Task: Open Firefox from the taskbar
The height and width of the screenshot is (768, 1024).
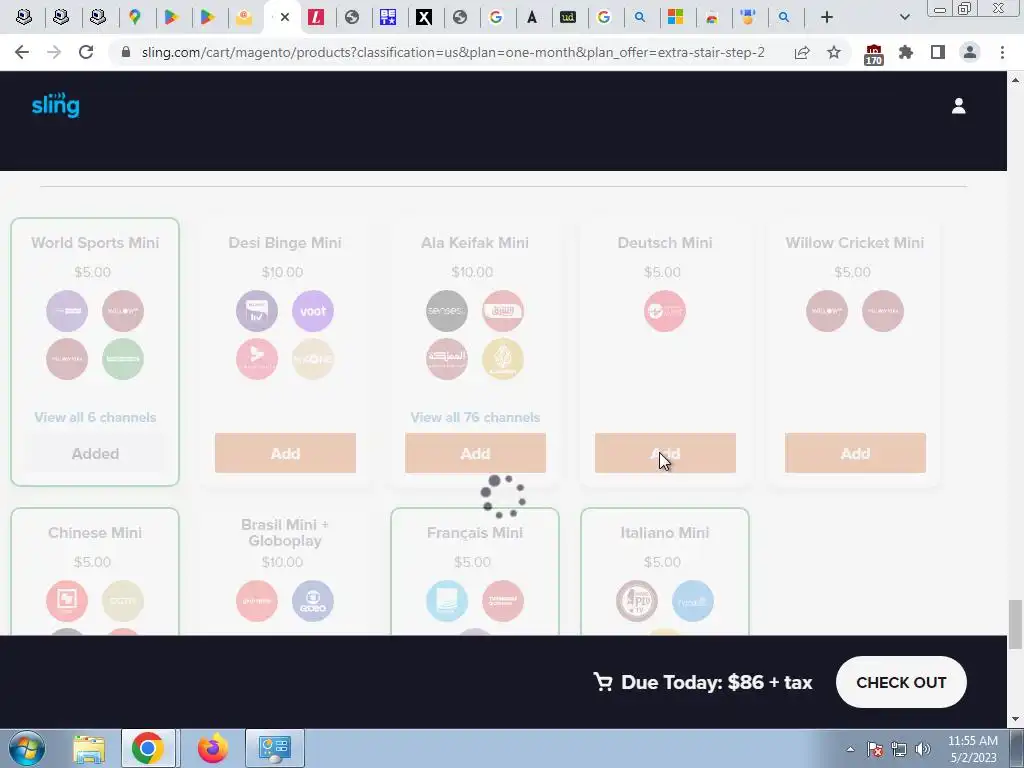Action: [x=213, y=748]
